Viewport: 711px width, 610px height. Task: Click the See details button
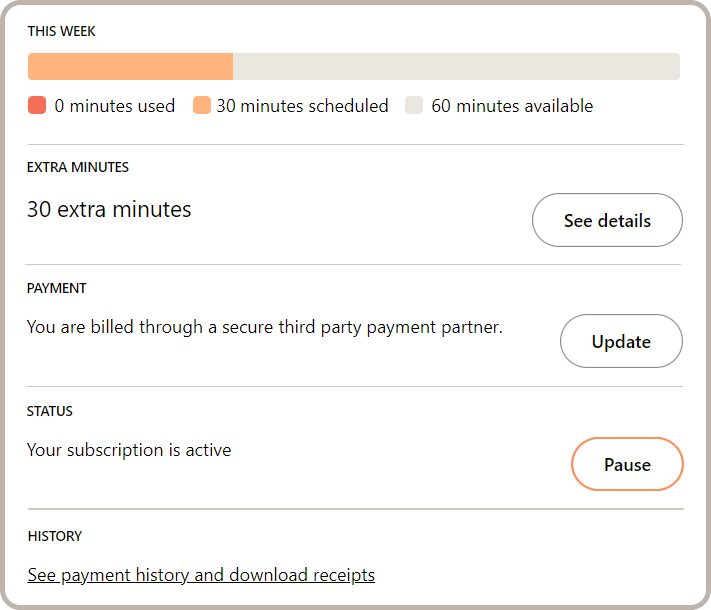pyautogui.click(x=607, y=220)
